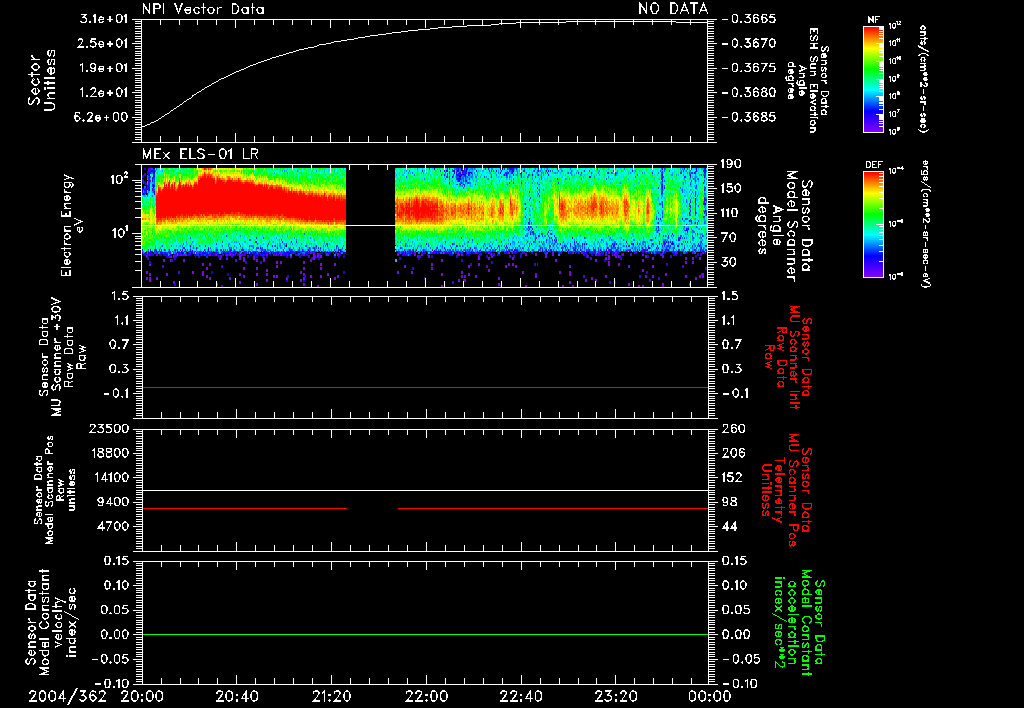
Task: Click the 23:20 time axis label
Action: 616,696
